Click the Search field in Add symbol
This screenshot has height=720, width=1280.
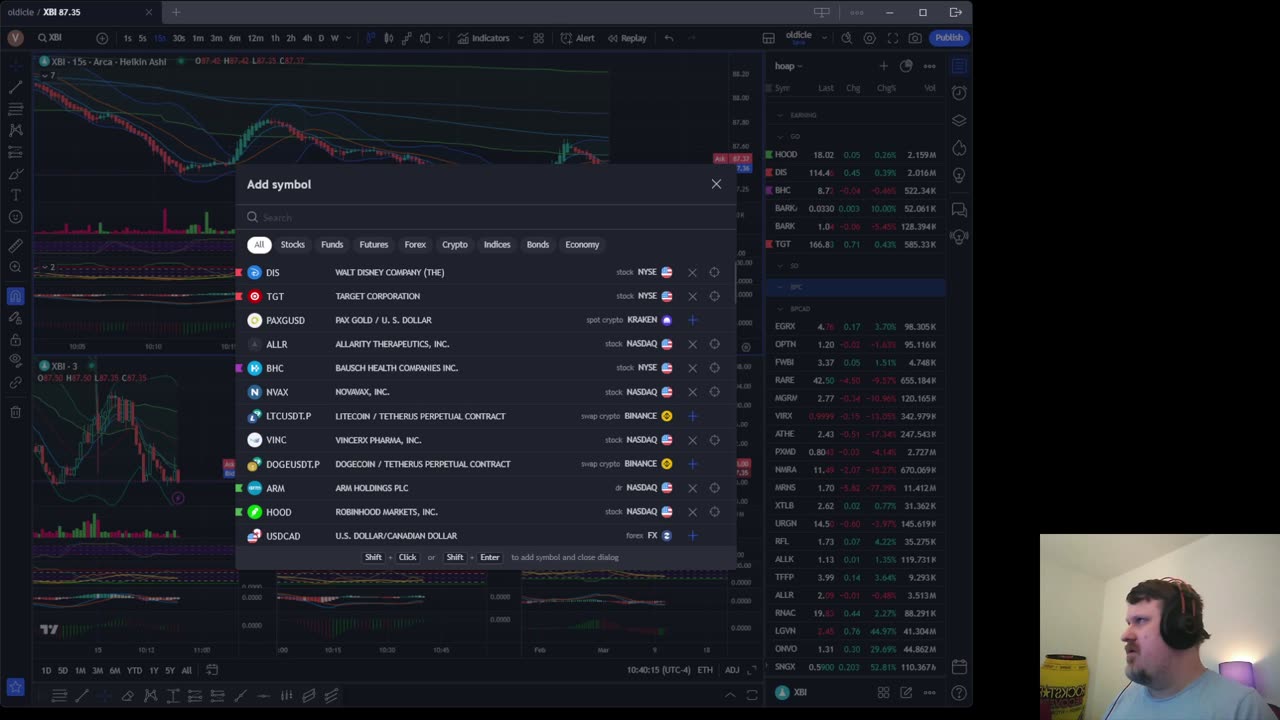[485, 217]
